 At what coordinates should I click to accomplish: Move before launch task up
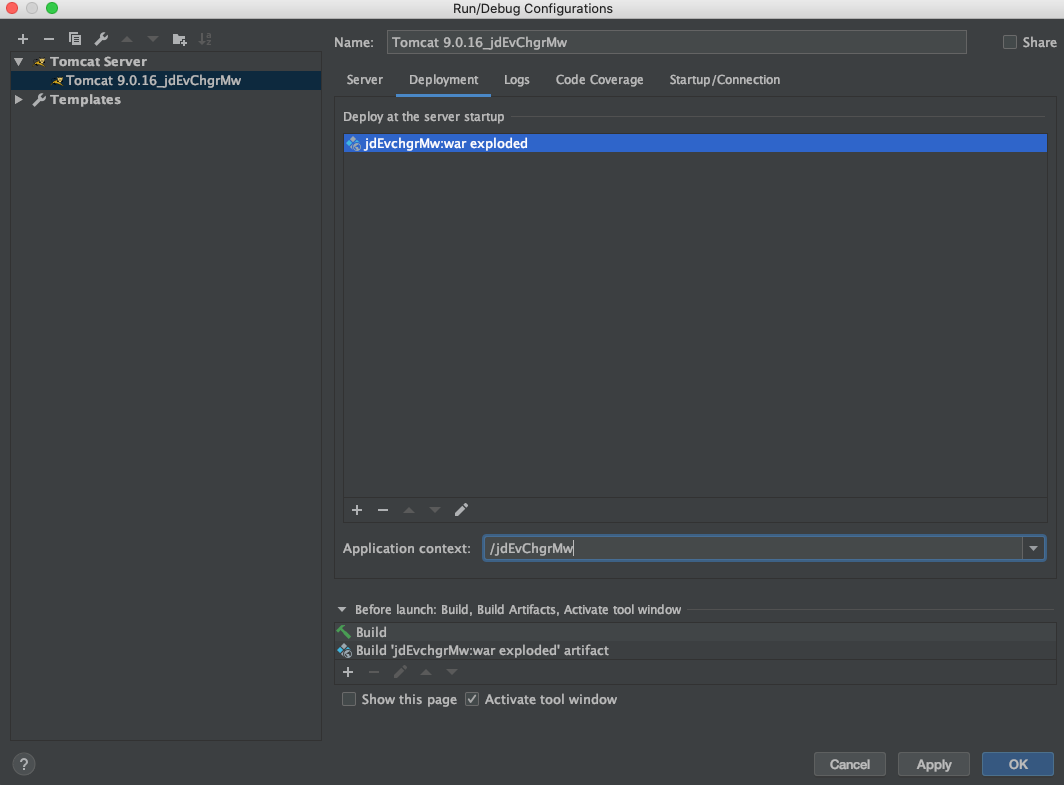tap(425, 672)
